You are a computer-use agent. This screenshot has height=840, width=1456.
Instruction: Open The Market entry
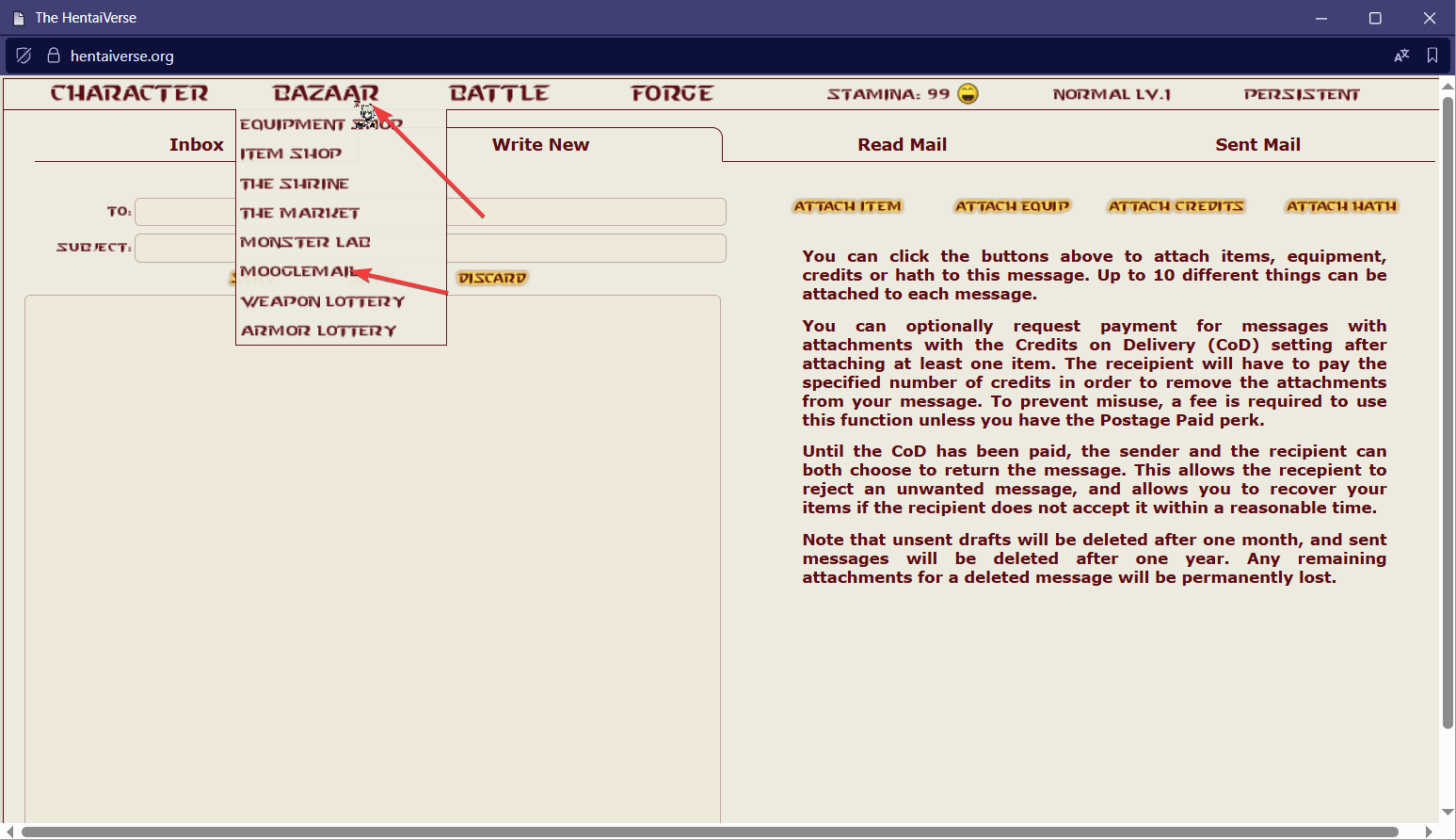(x=299, y=213)
